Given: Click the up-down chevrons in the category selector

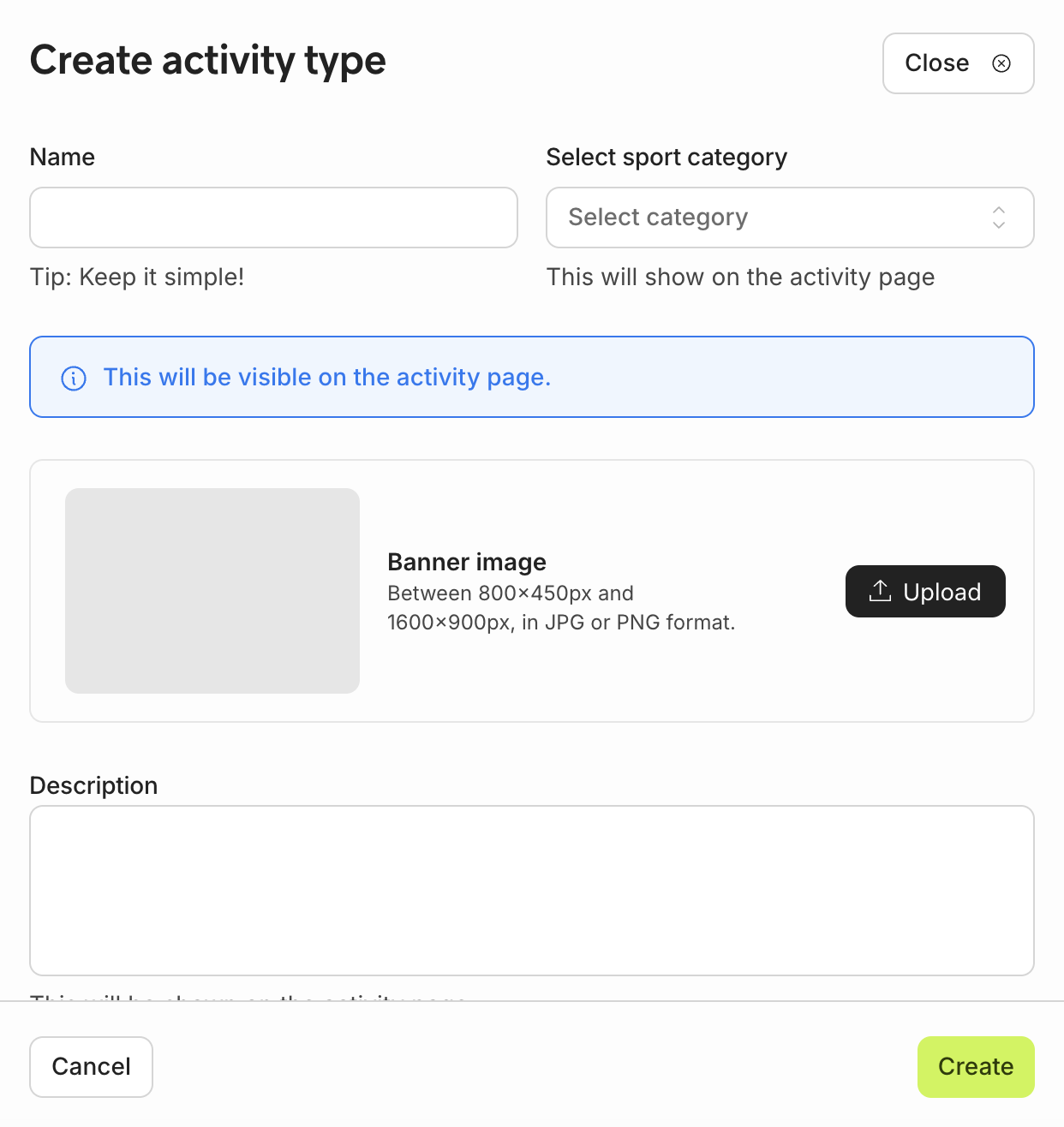Looking at the screenshot, I should pos(999,218).
